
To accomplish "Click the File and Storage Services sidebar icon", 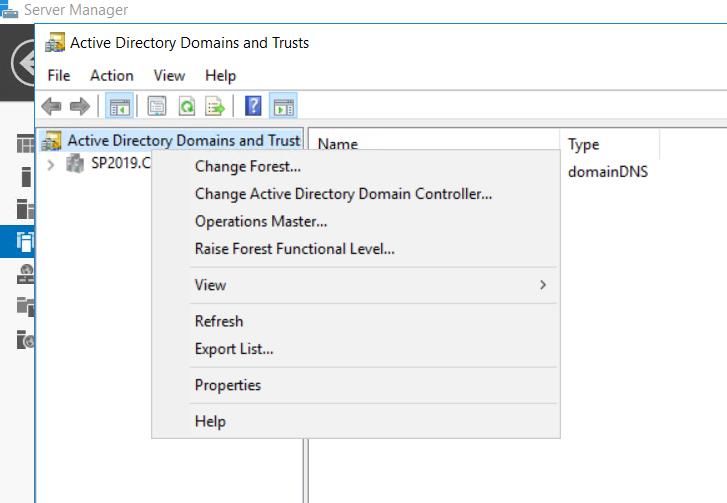I will click(26, 306).
